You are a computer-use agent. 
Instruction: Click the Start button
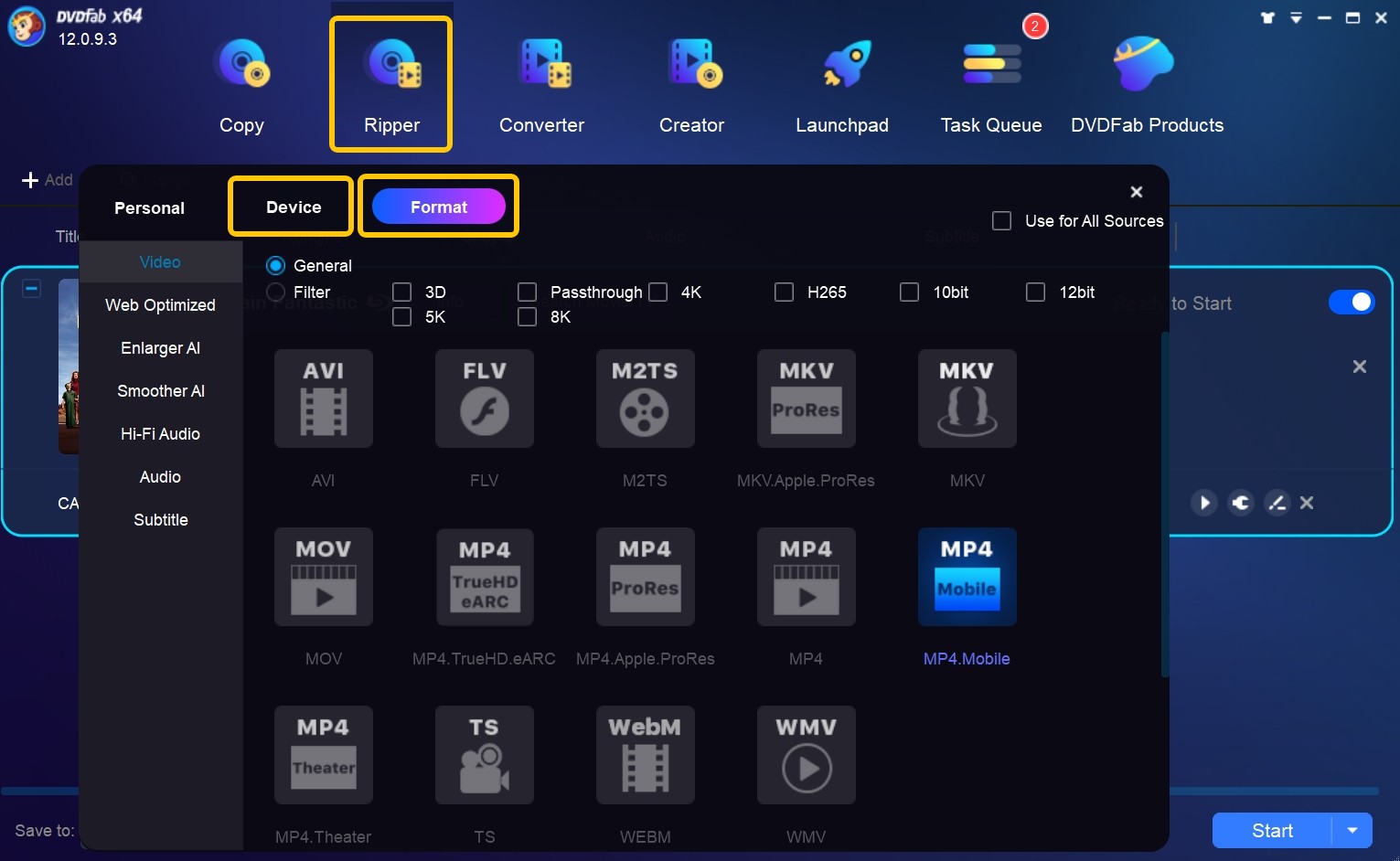pyautogui.click(x=1272, y=831)
